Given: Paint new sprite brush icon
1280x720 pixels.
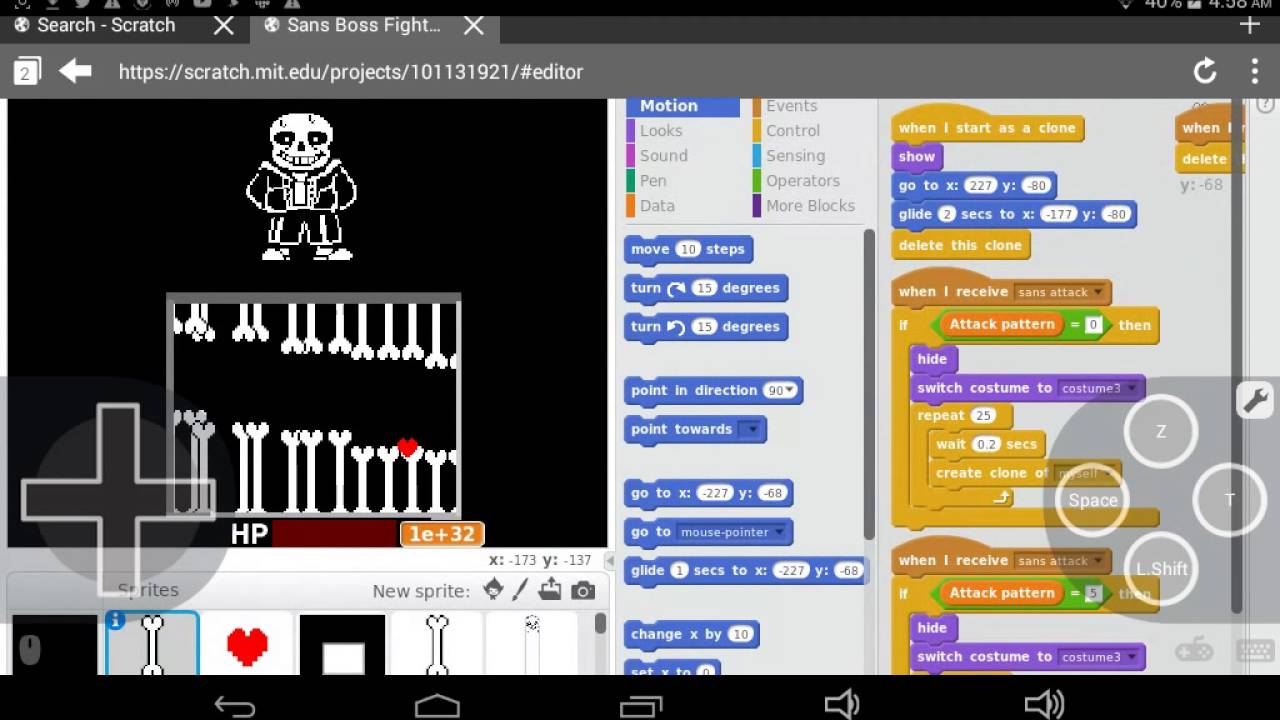Looking at the screenshot, I should 520,590.
